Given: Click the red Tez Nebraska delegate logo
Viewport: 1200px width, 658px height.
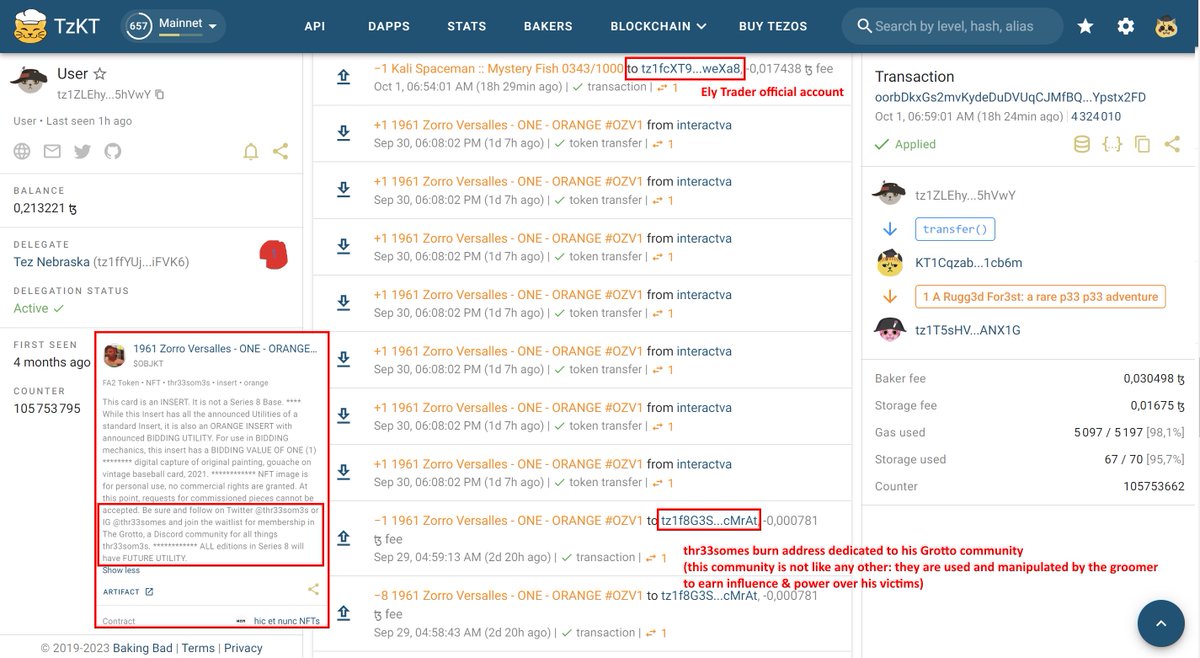Looking at the screenshot, I should tap(274, 256).
